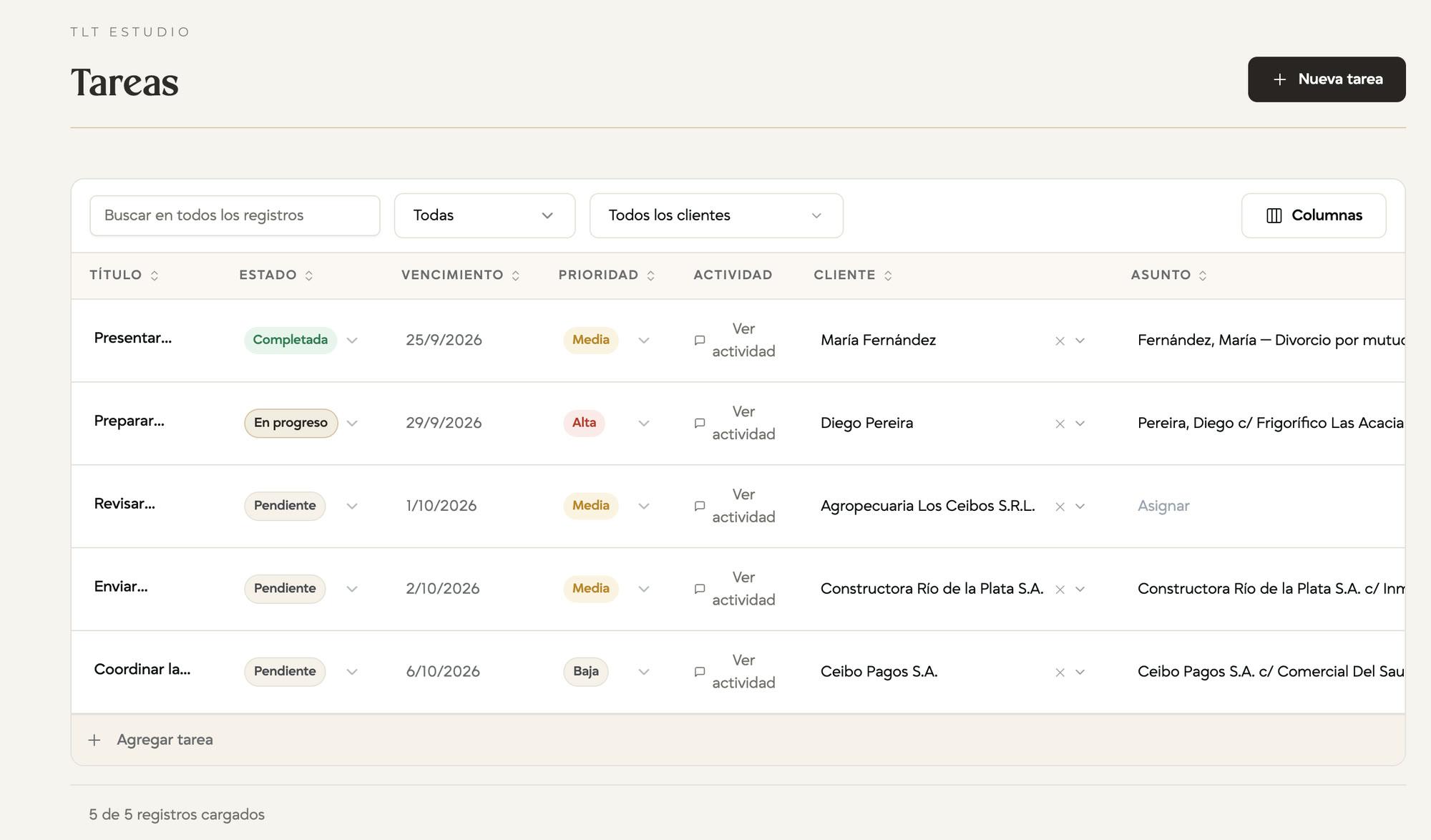Image resolution: width=1431 pixels, height=840 pixels.
Task: Sort tasks by Prioridad column arrows
Action: tap(650, 275)
